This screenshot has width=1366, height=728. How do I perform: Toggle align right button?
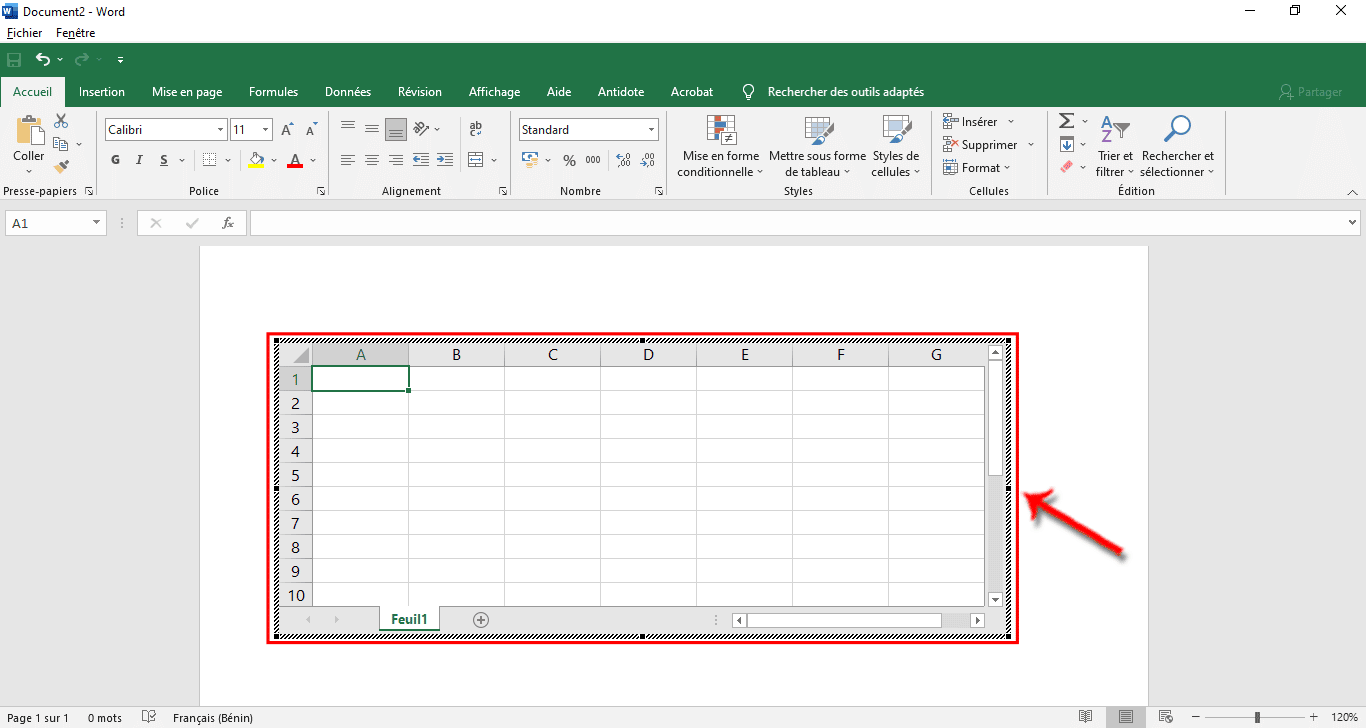coord(396,160)
